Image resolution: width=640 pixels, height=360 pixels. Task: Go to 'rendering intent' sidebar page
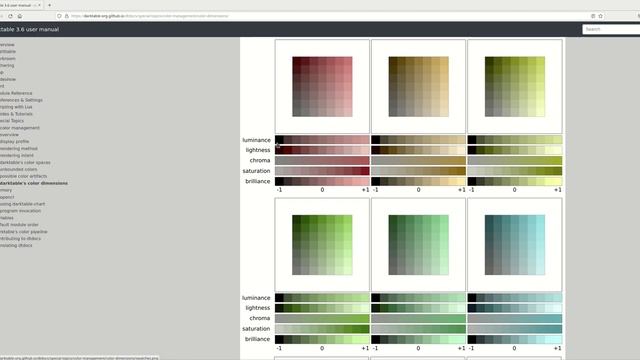tap(17, 156)
